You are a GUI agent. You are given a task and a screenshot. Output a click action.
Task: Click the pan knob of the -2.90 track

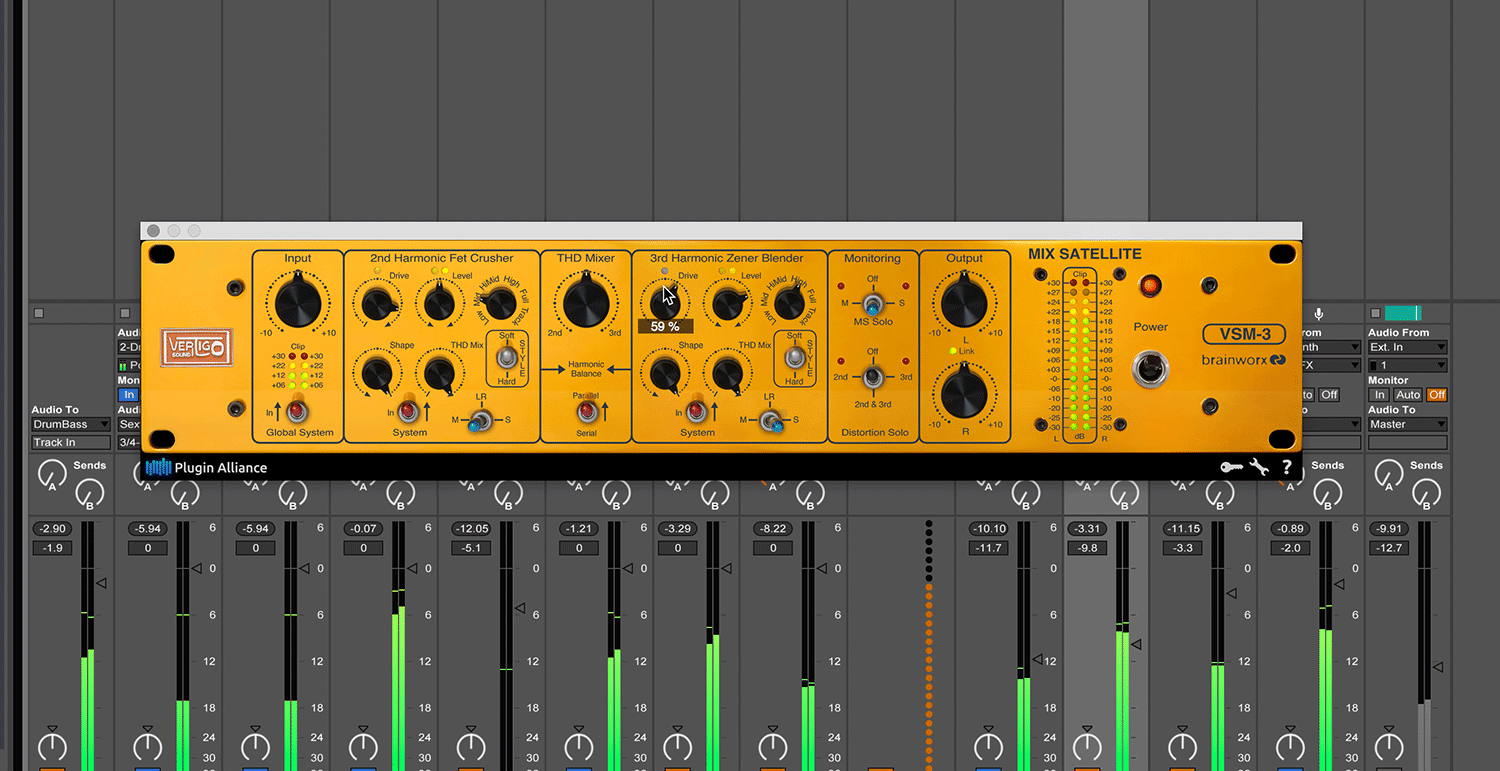(52, 745)
